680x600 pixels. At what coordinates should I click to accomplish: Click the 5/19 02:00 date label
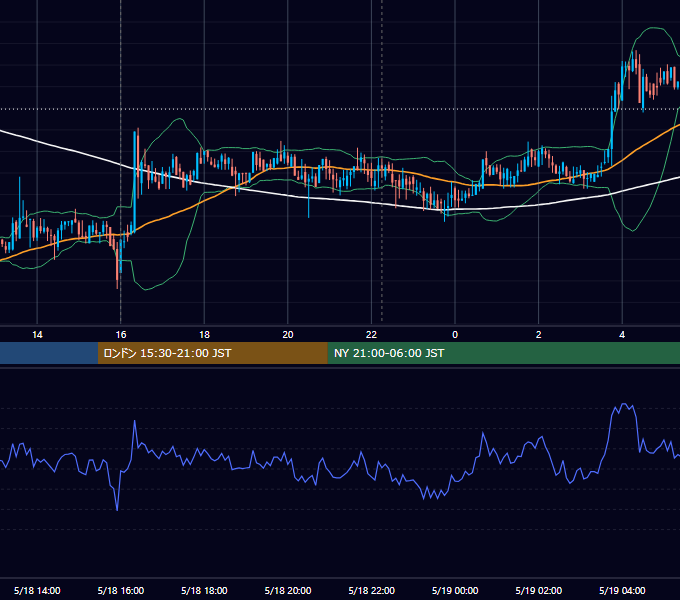(539, 590)
